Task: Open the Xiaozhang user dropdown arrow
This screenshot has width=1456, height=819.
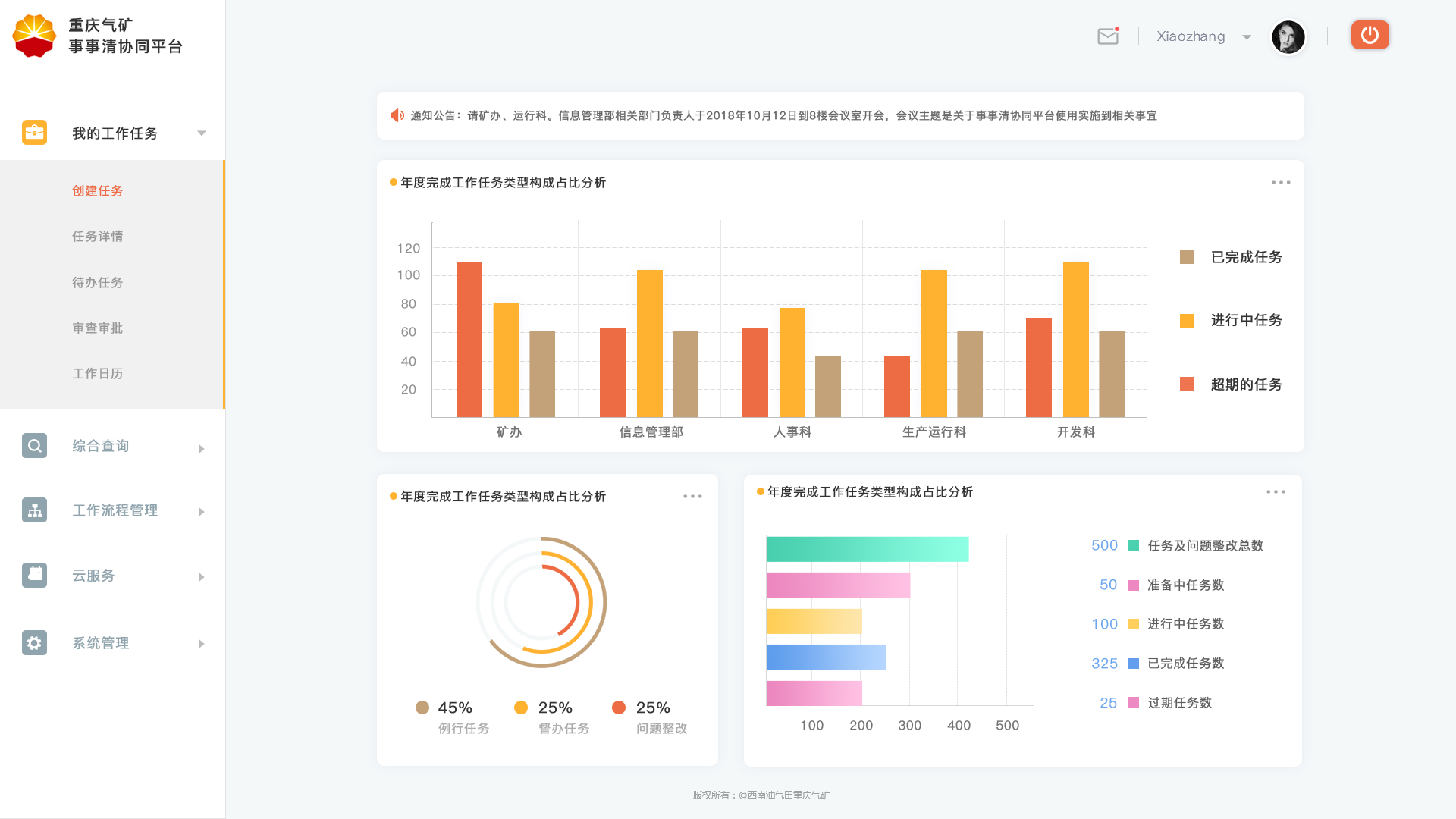Action: pyautogui.click(x=1247, y=37)
